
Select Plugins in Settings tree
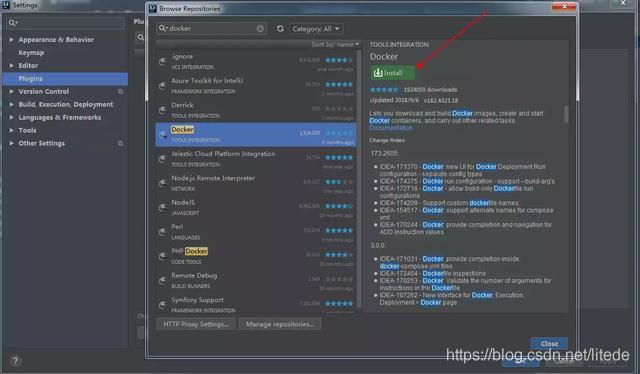tap(65, 78)
